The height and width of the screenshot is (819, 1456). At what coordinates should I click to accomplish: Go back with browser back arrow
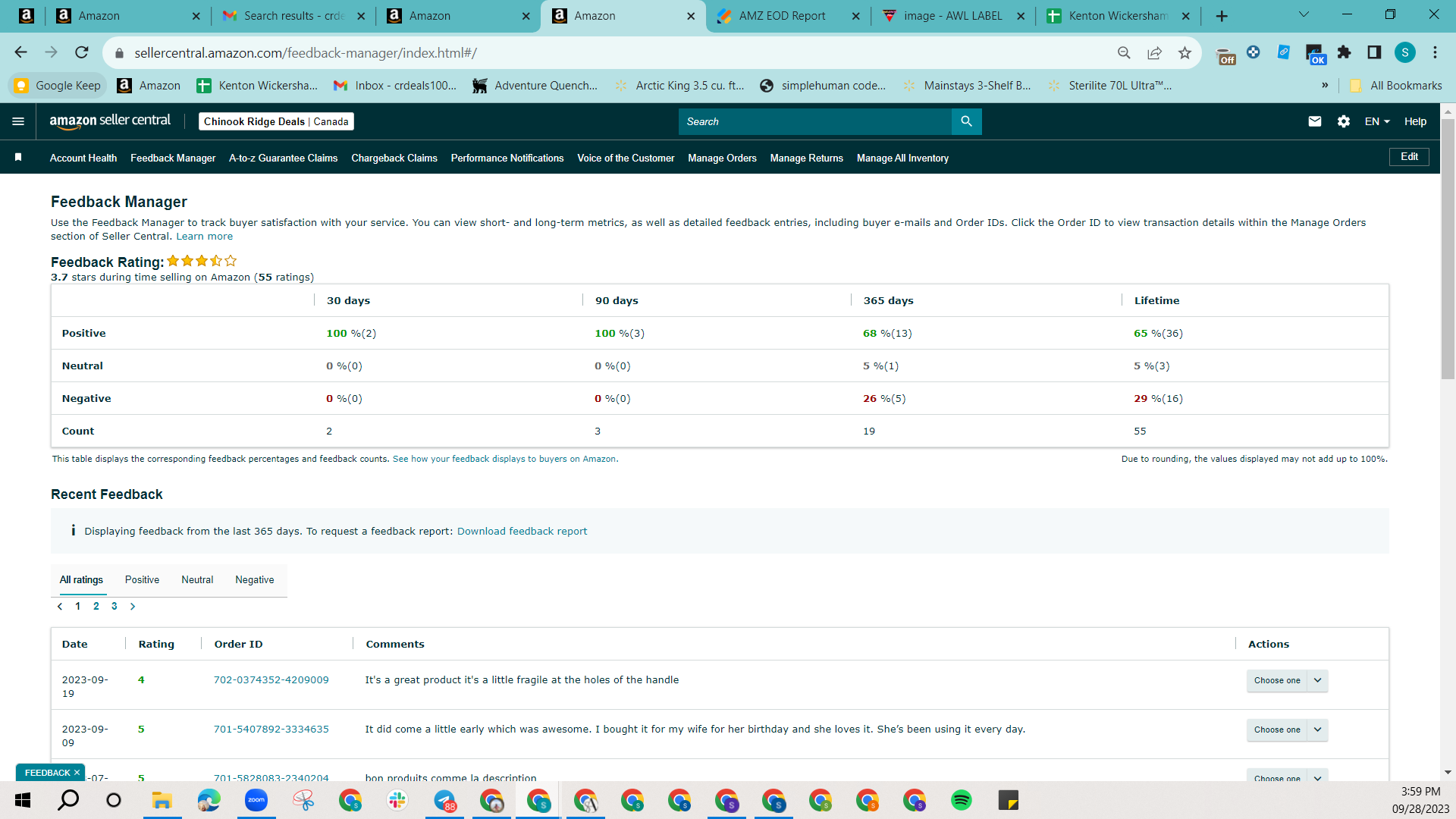(20, 52)
